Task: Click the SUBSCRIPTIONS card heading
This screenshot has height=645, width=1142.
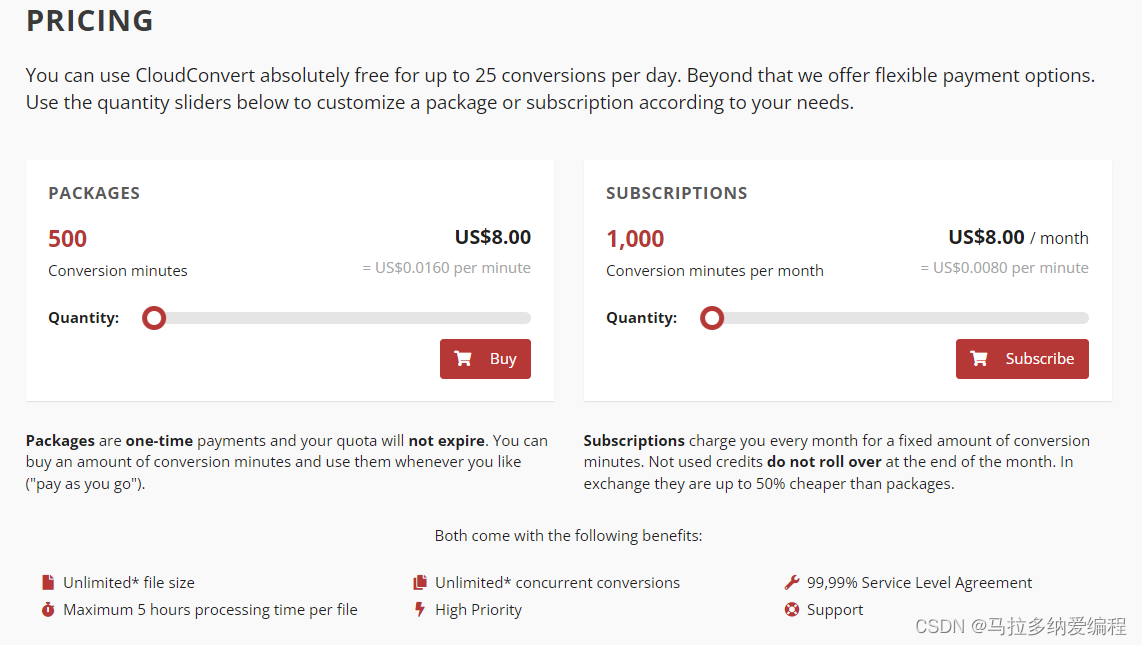Action: pos(676,193)
